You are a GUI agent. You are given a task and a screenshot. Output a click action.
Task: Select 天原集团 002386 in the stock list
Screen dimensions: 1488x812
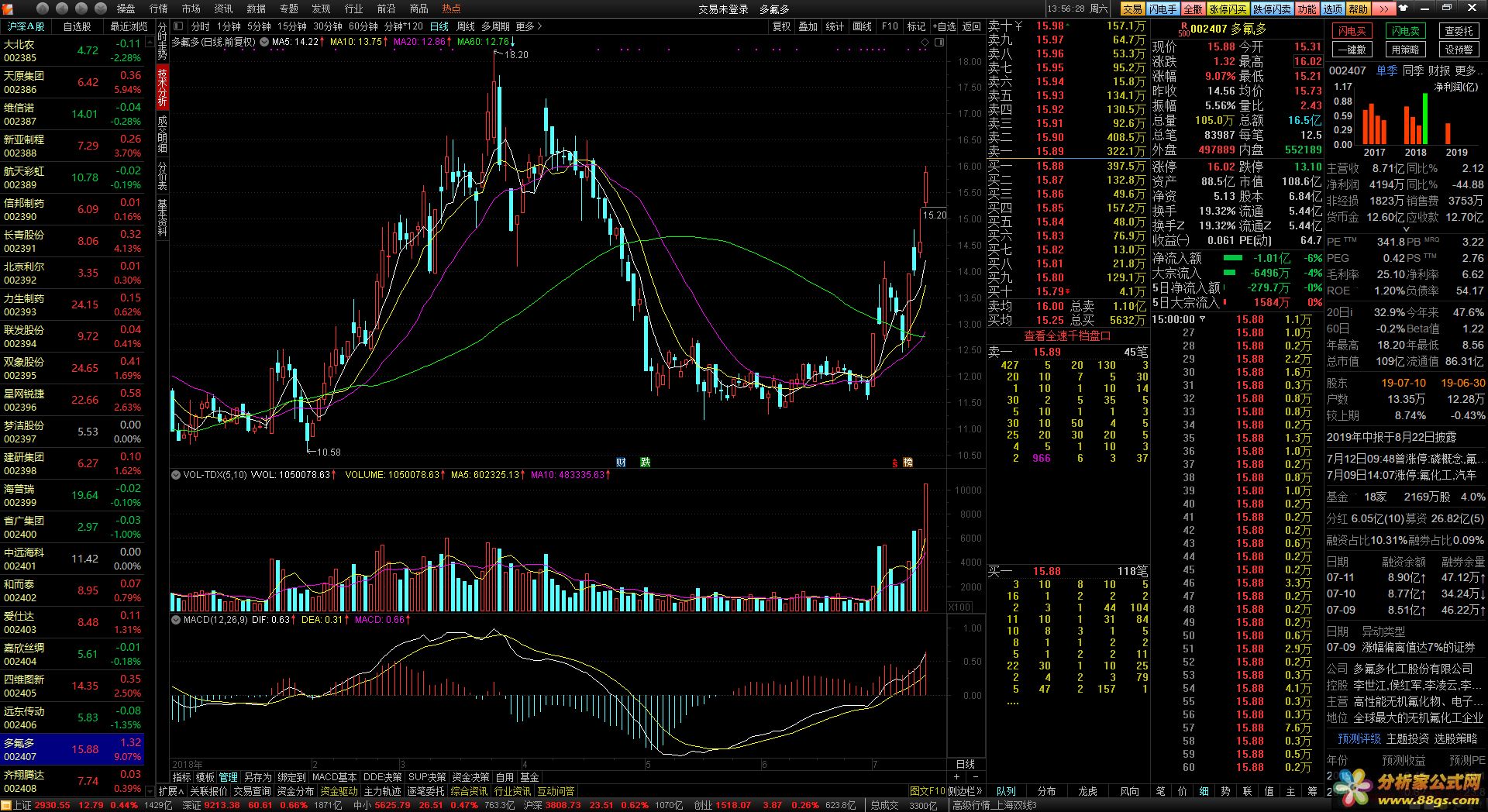click(73, 82)
